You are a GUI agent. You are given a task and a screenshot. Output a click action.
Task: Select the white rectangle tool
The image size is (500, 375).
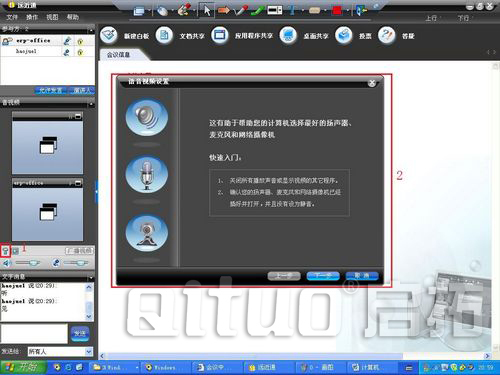tap(275, 10)
